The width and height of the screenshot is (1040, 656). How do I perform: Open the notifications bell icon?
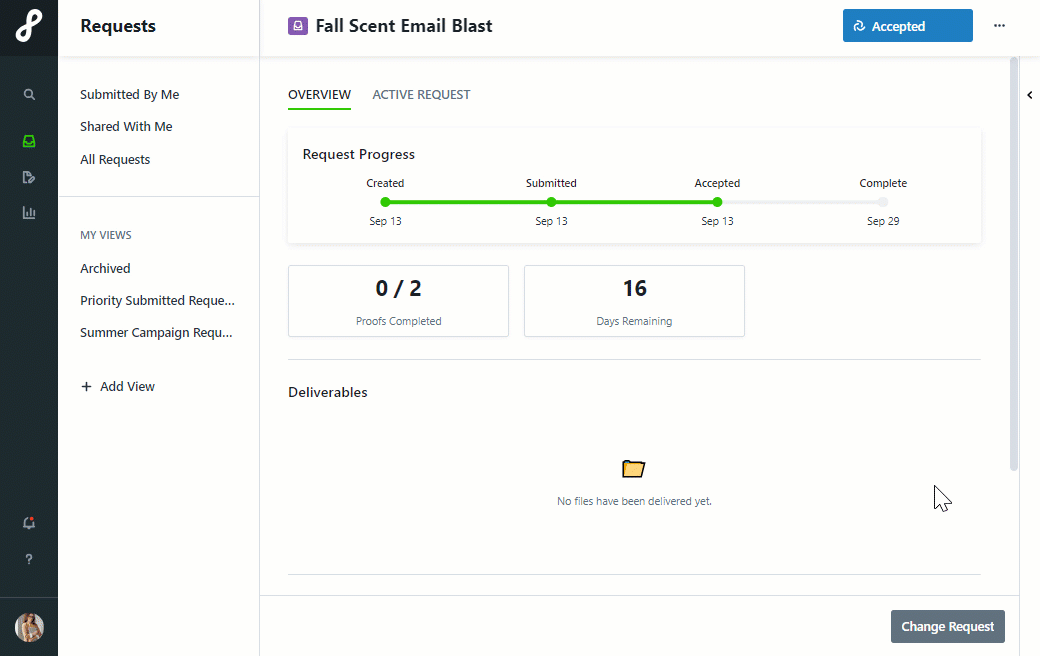tap(29, 523)
